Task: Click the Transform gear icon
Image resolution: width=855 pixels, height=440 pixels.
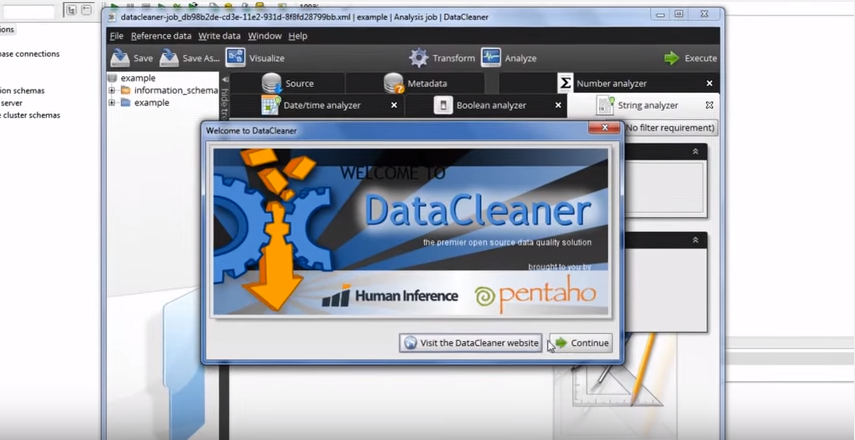Action: pyautogui.click(x=418, y=58)
